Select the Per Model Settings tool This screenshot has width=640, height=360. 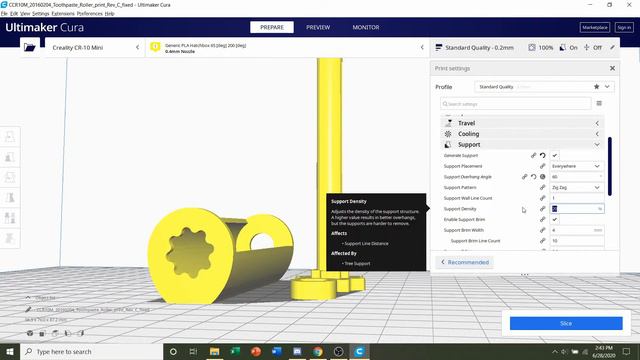coord(10,218)
